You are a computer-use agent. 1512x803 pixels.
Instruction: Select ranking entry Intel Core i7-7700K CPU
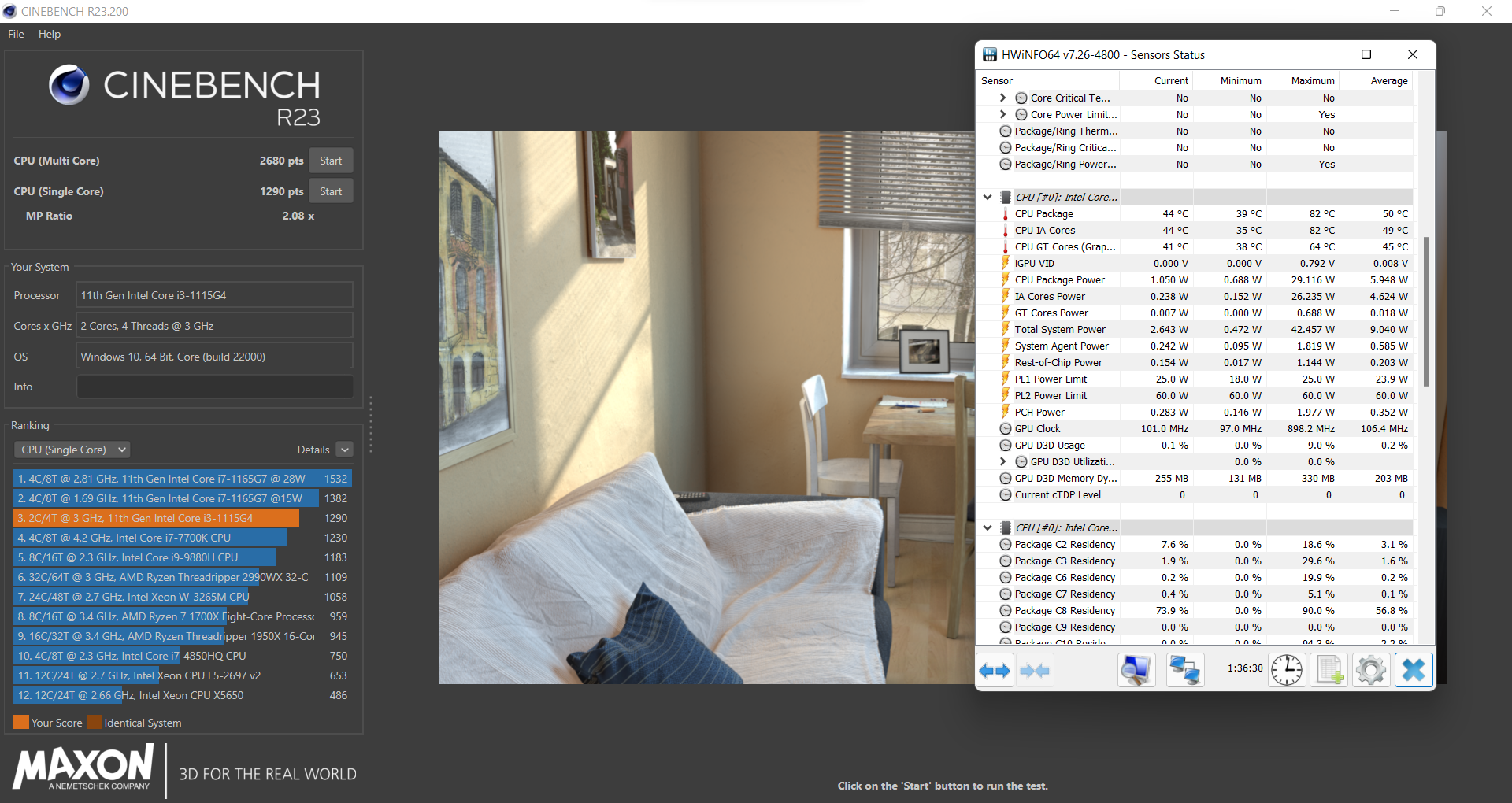(x=183, y=538)
